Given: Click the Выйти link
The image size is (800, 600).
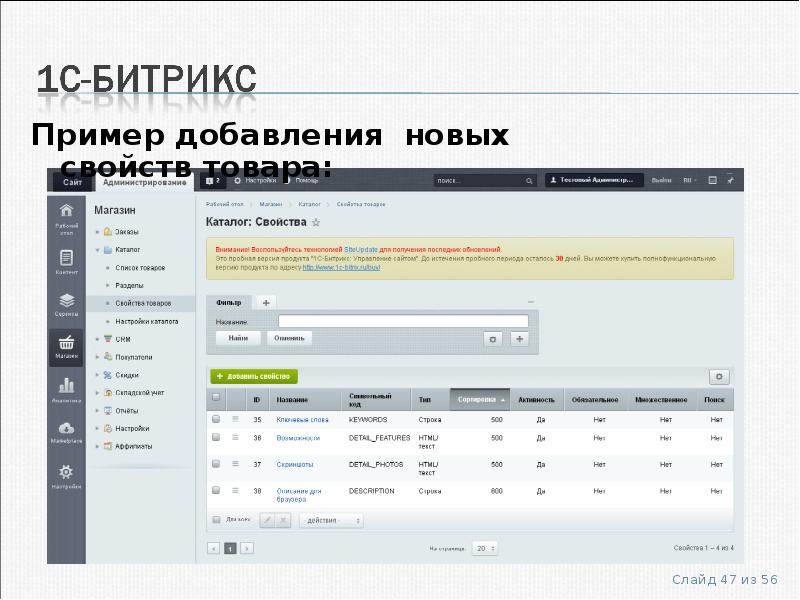Looking at the screenshot, I should coord(662,180).
